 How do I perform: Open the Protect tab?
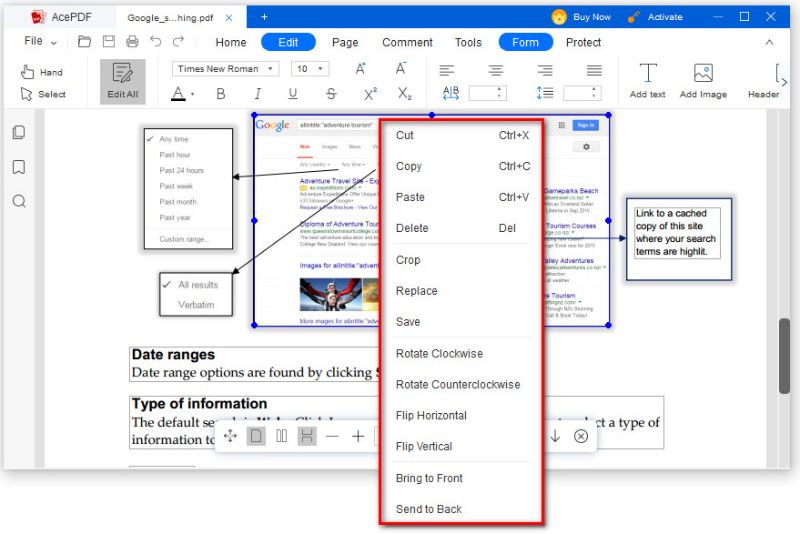[x=583, y=42]
